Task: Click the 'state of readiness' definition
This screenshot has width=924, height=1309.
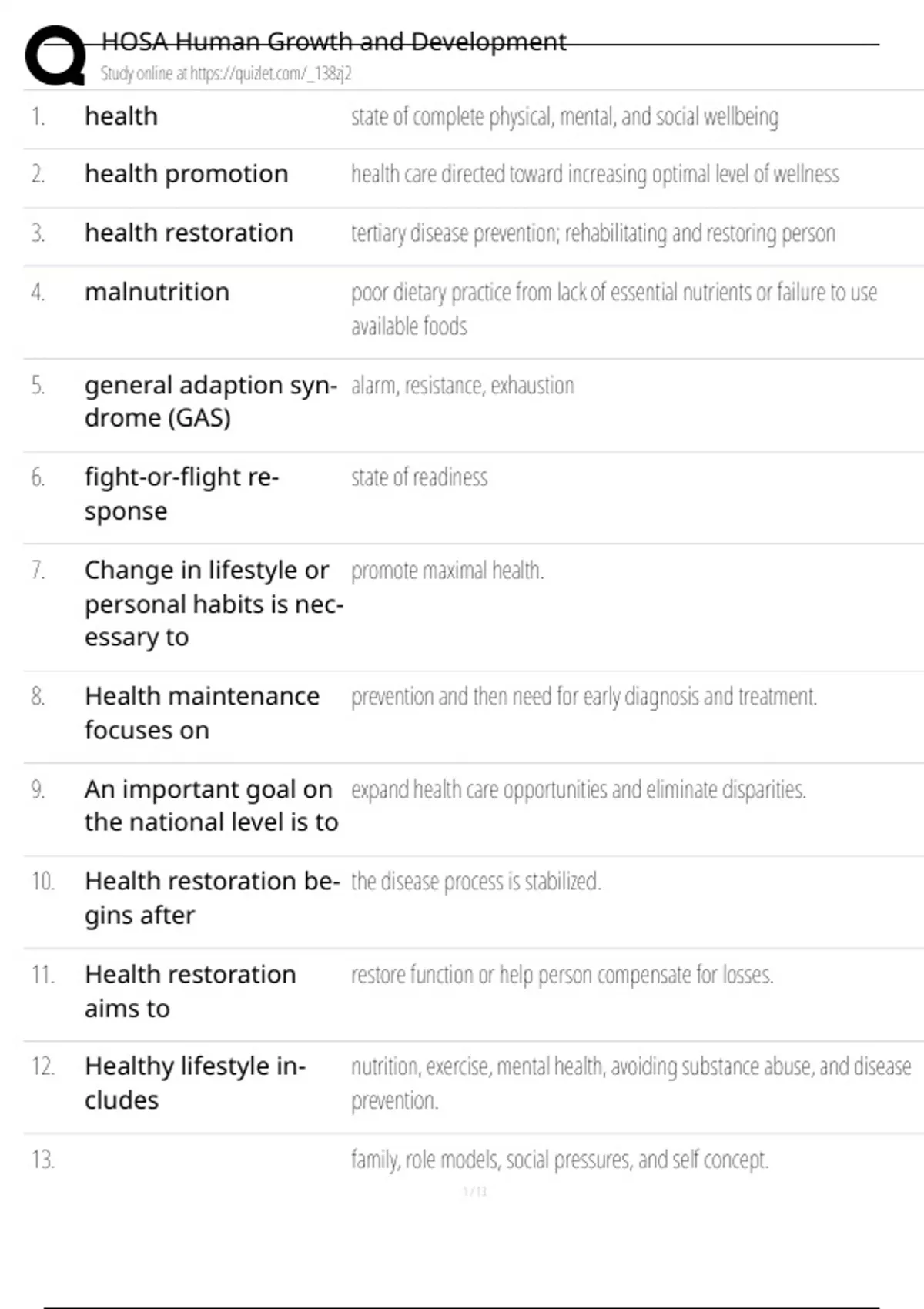Action: click(419, 477)
